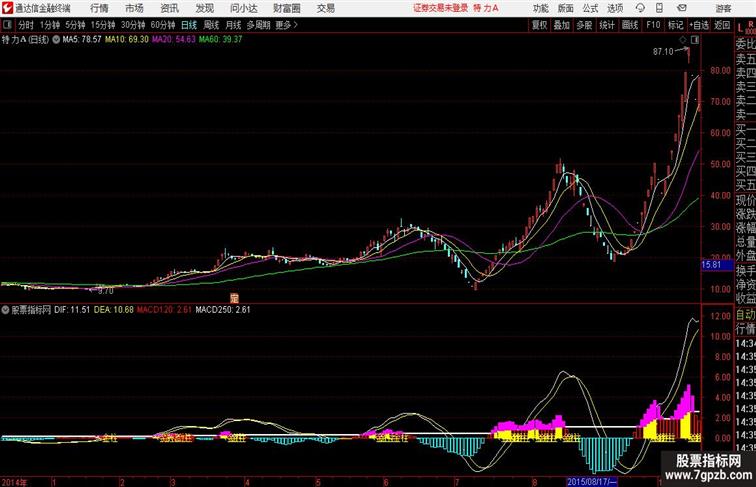Click the 复权 toolbar button
The width and height of the screenshot is (756, 487).
(539, 25)
